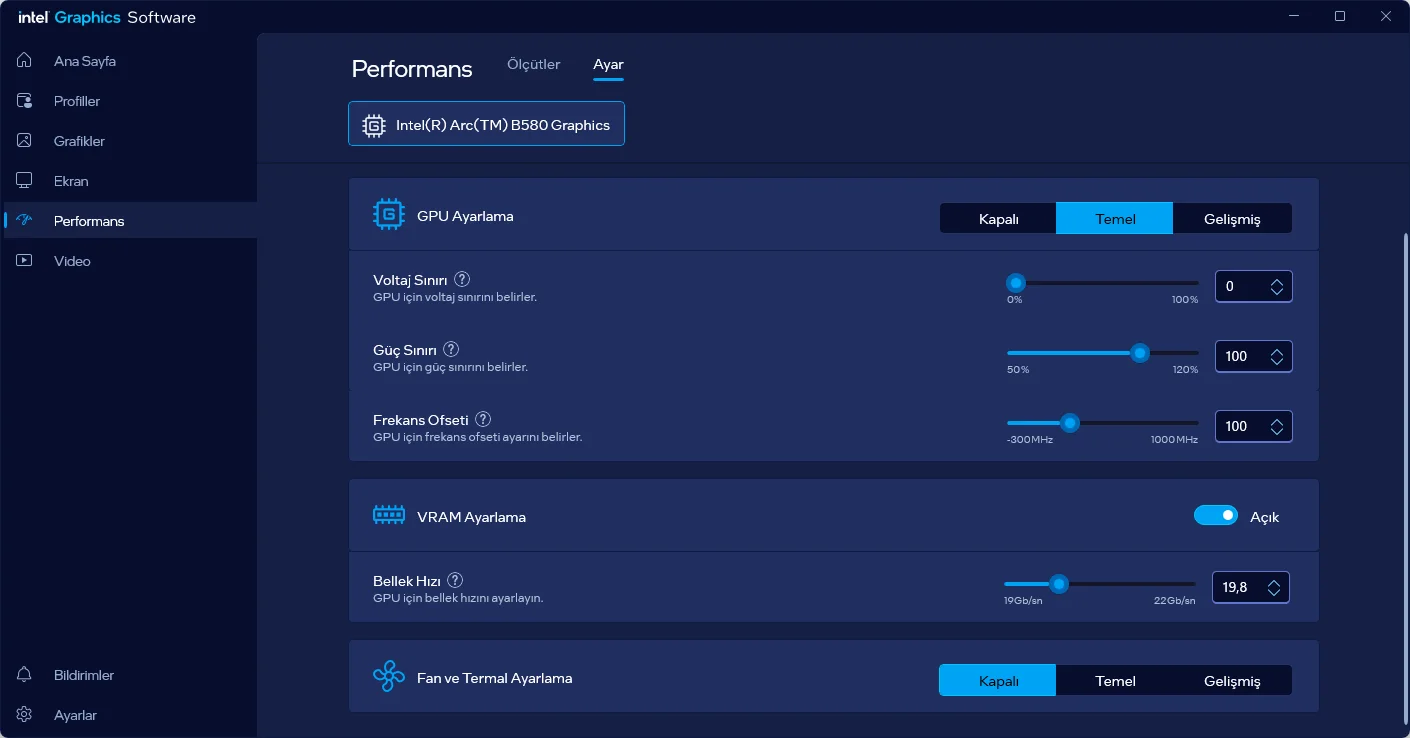The height and width of the screenshot is (738, 1410).
Task: Set Fan ve Termal Ayarlama to Temel
Action: (1115, 680)
